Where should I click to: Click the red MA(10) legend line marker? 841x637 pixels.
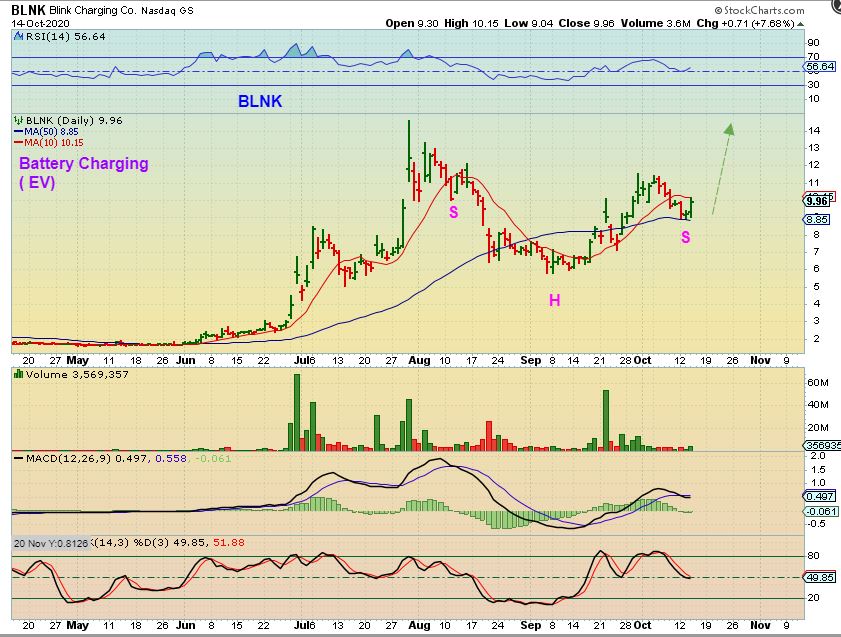coord(19,143)
